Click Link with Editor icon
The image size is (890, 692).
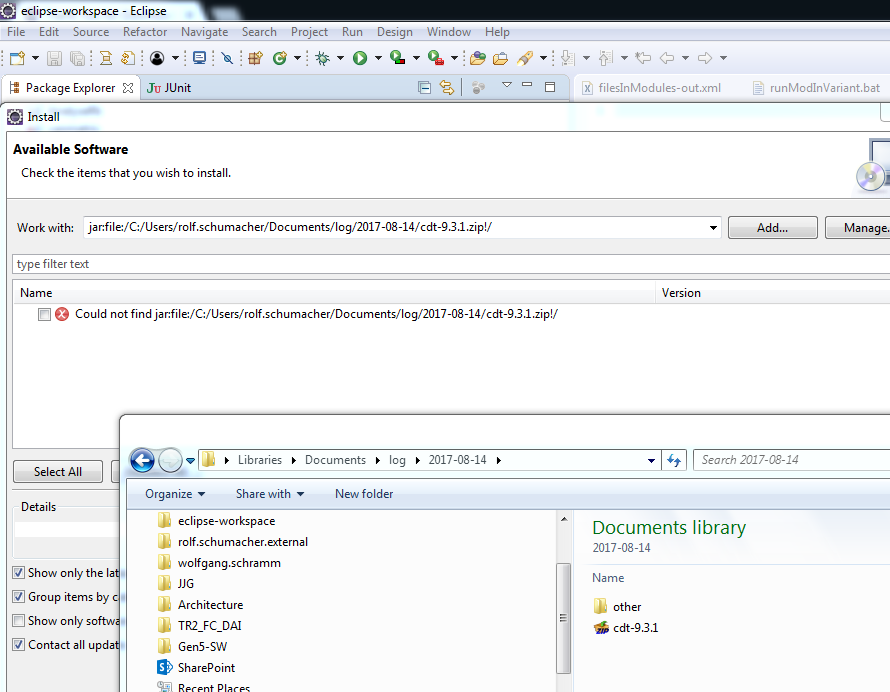(446, 88)
